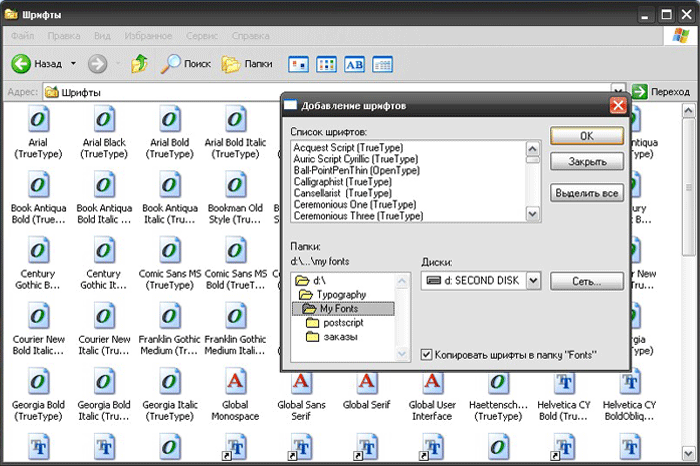This screenshot has height=466, width=700.
Task: Click the OK button in the dialog
Action: pos(587,136)
